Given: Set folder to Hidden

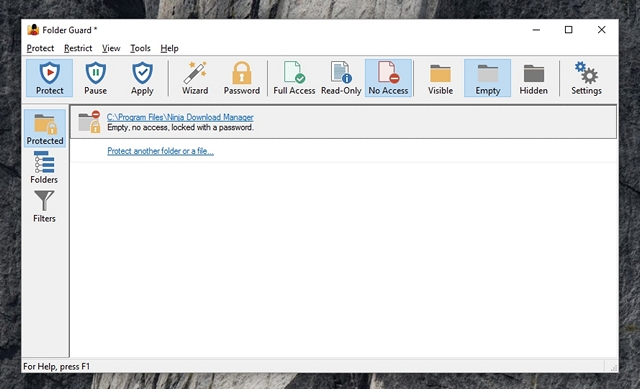Looking at the screenshot, I should point(533,78).
